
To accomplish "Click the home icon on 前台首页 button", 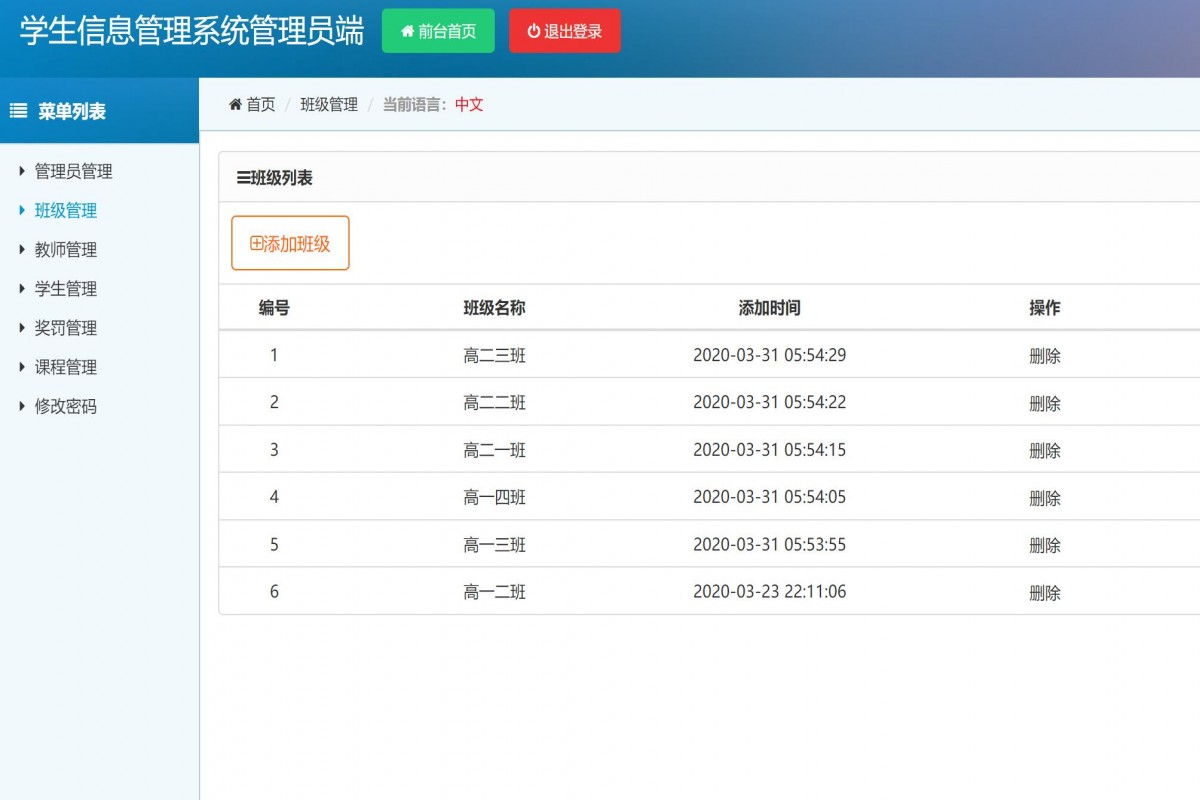I will [407, 31].
